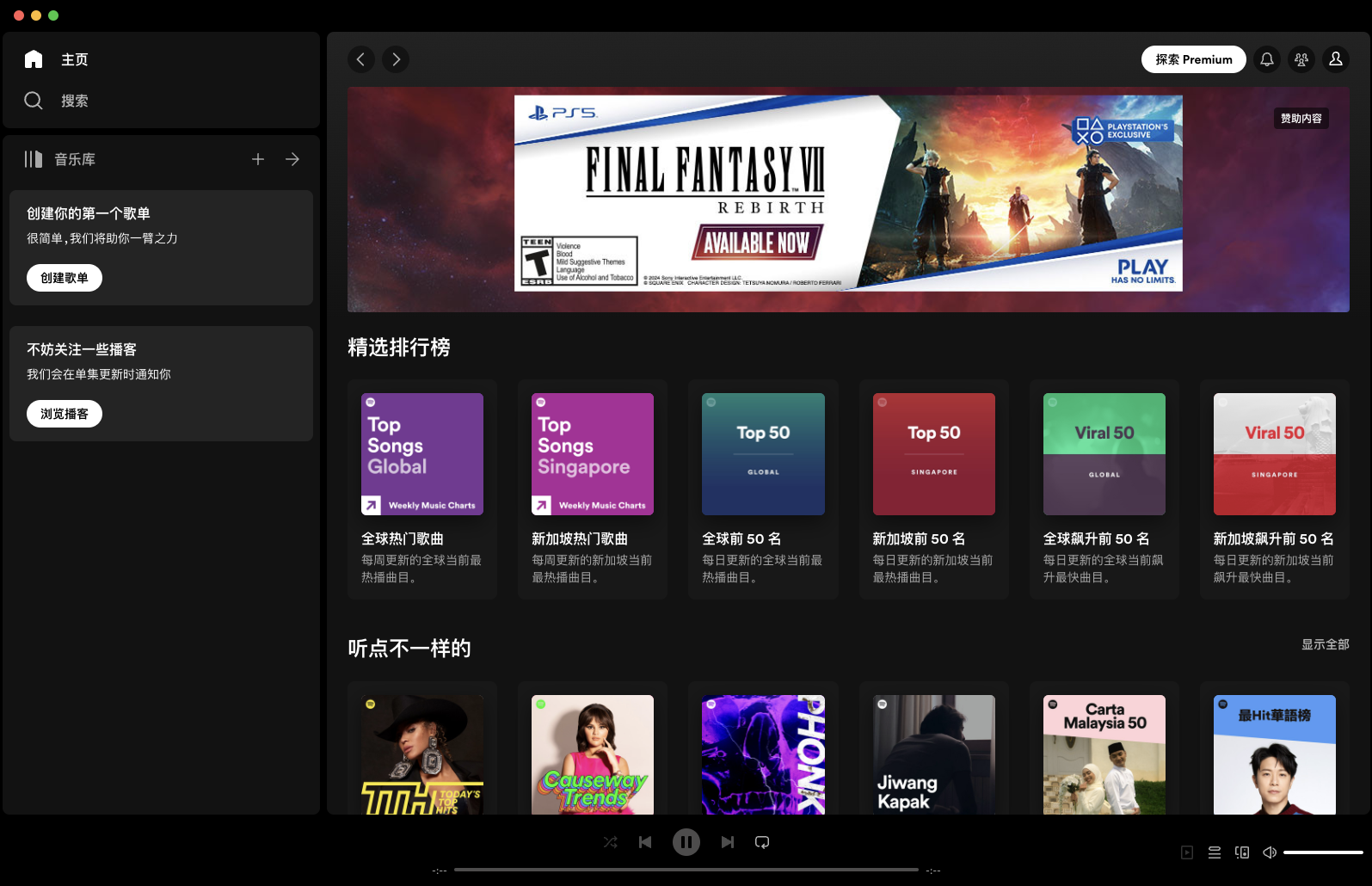This screenshot has width=1372, height=886.
Task: Navigate forward with right chevron
Action: pos(396,59)
